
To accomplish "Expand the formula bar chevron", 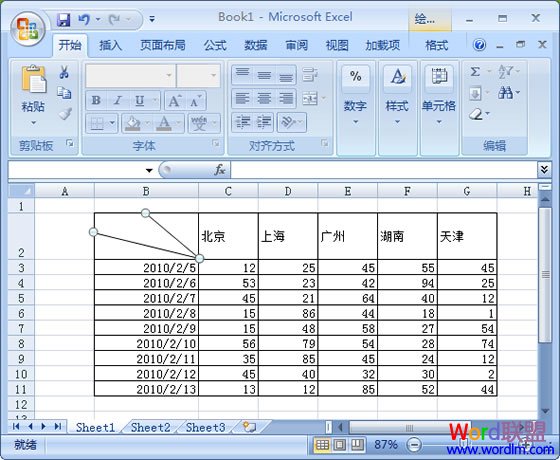I will coord(544,169).
